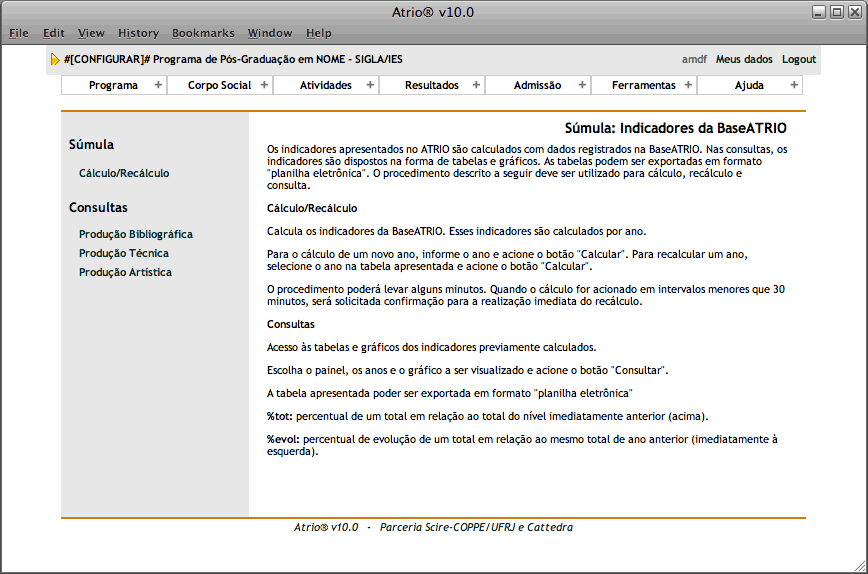The image size is (868, 574).
Task: Select the Resultados navigation tab
Action: tap(431, 85)
